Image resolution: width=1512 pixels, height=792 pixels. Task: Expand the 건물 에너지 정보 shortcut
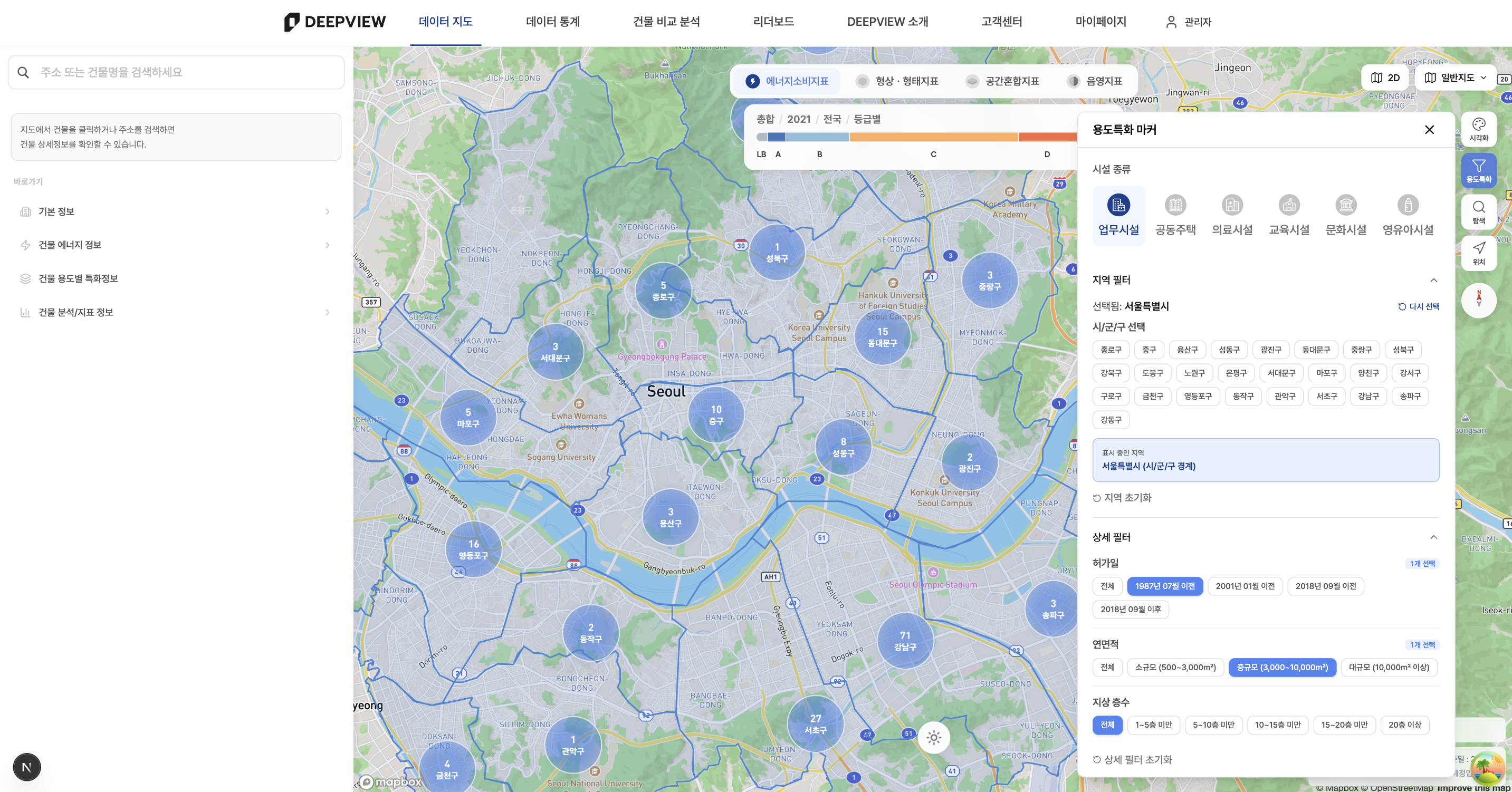pyautogui.click(x=176, y=245)
